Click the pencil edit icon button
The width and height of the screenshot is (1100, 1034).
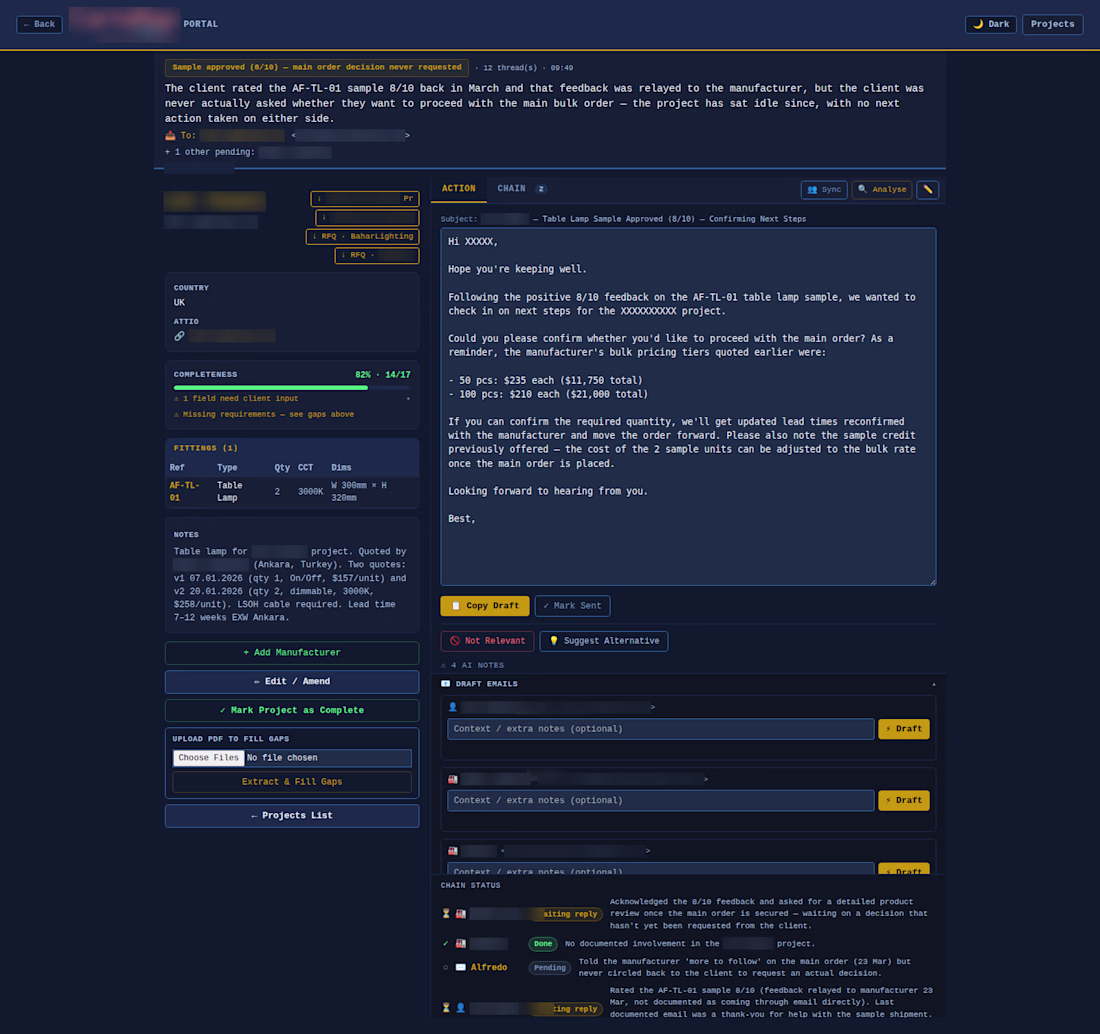tap(927, 189)
